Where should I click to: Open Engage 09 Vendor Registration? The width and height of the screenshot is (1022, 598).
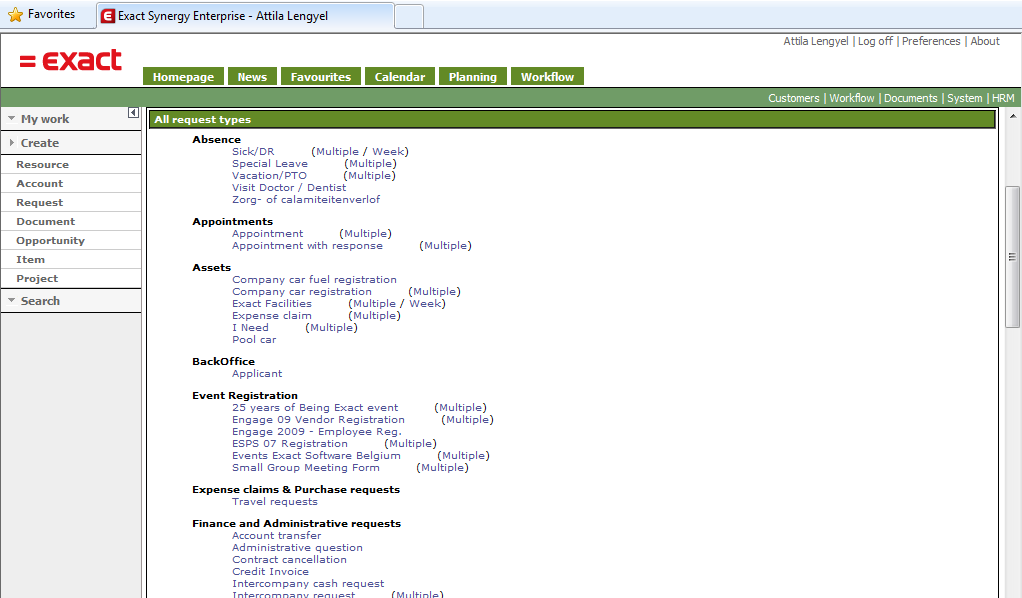click(x=318, y=420)
